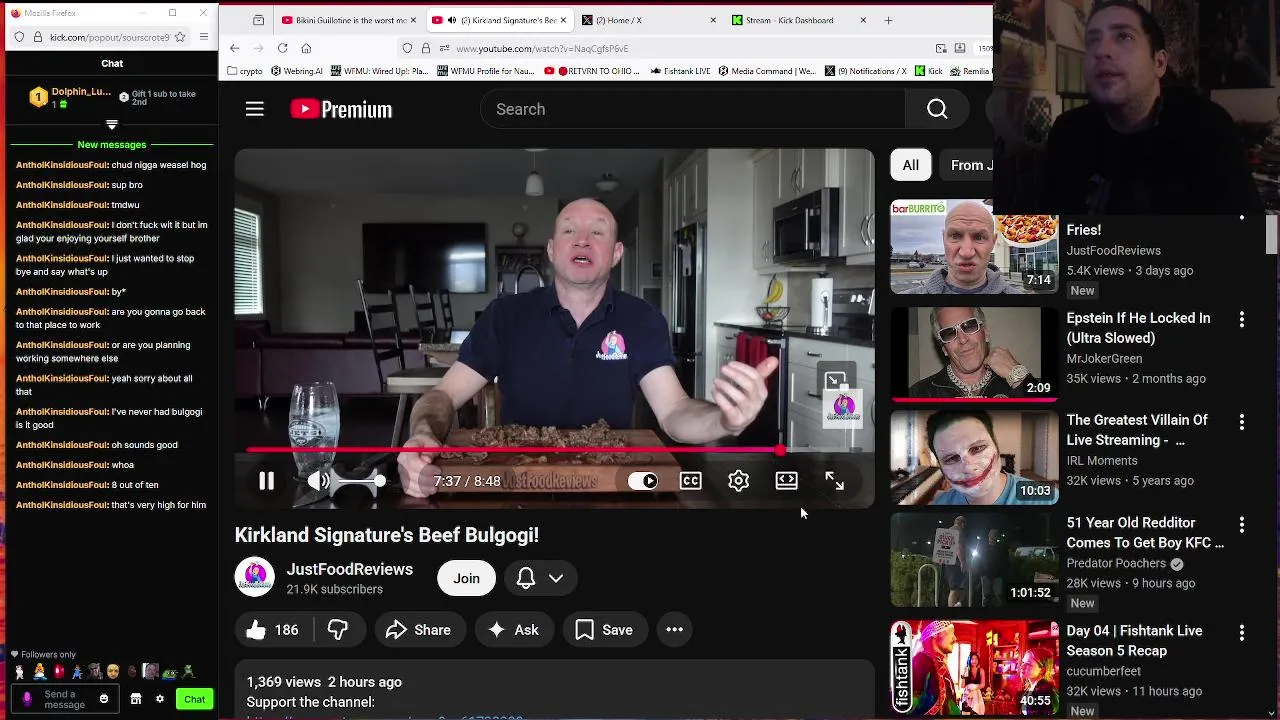Screen dimensions: 1280x720
Task: Toggle closed captions CC button
Action: 690,481
